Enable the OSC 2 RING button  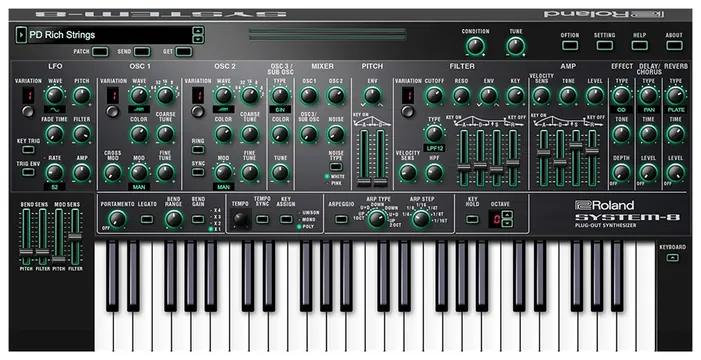198,150
